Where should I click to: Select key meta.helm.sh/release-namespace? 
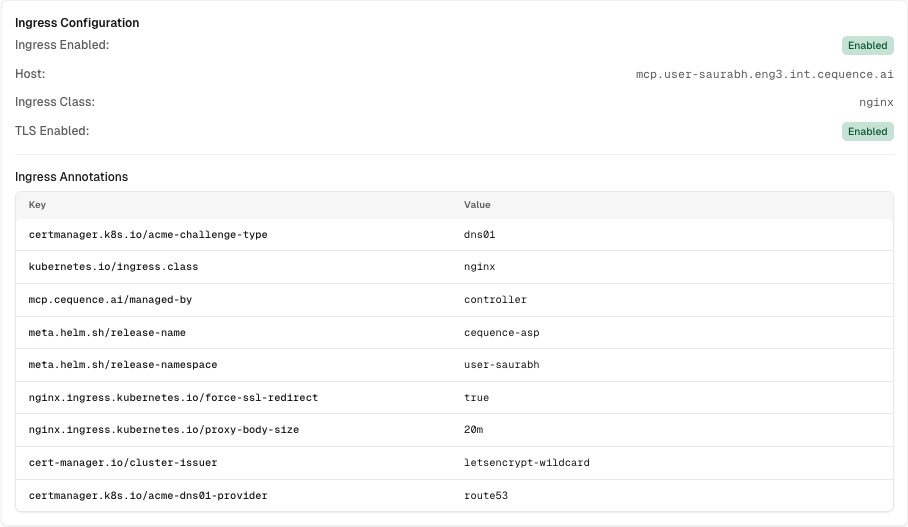tap(123, 365)
